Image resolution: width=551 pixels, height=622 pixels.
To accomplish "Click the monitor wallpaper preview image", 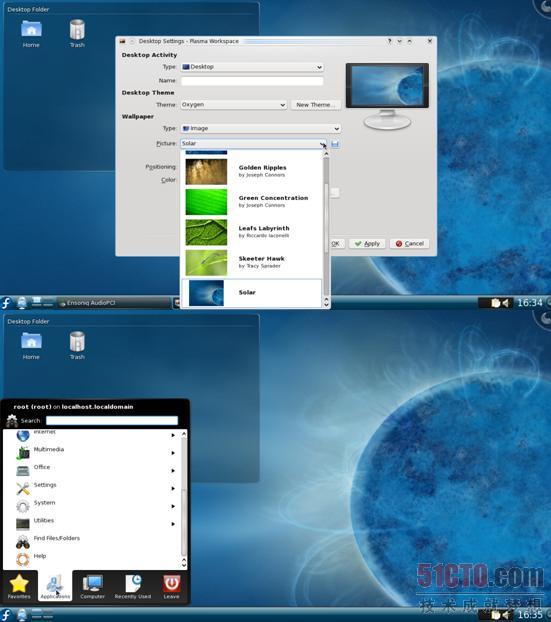I will coord(387,86).
